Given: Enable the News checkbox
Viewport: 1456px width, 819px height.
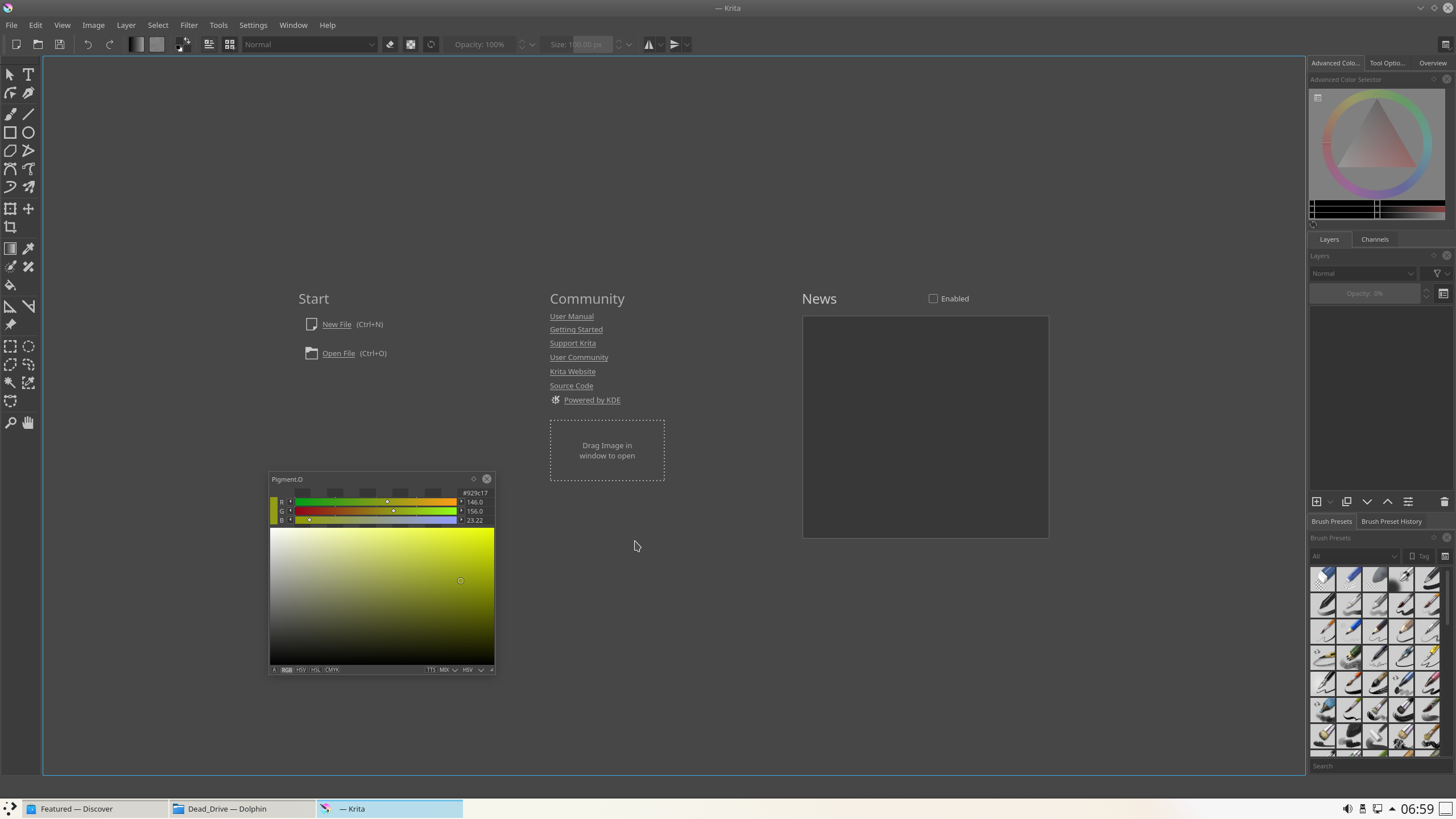Looking at the screenshot, I should click(933, 299).
